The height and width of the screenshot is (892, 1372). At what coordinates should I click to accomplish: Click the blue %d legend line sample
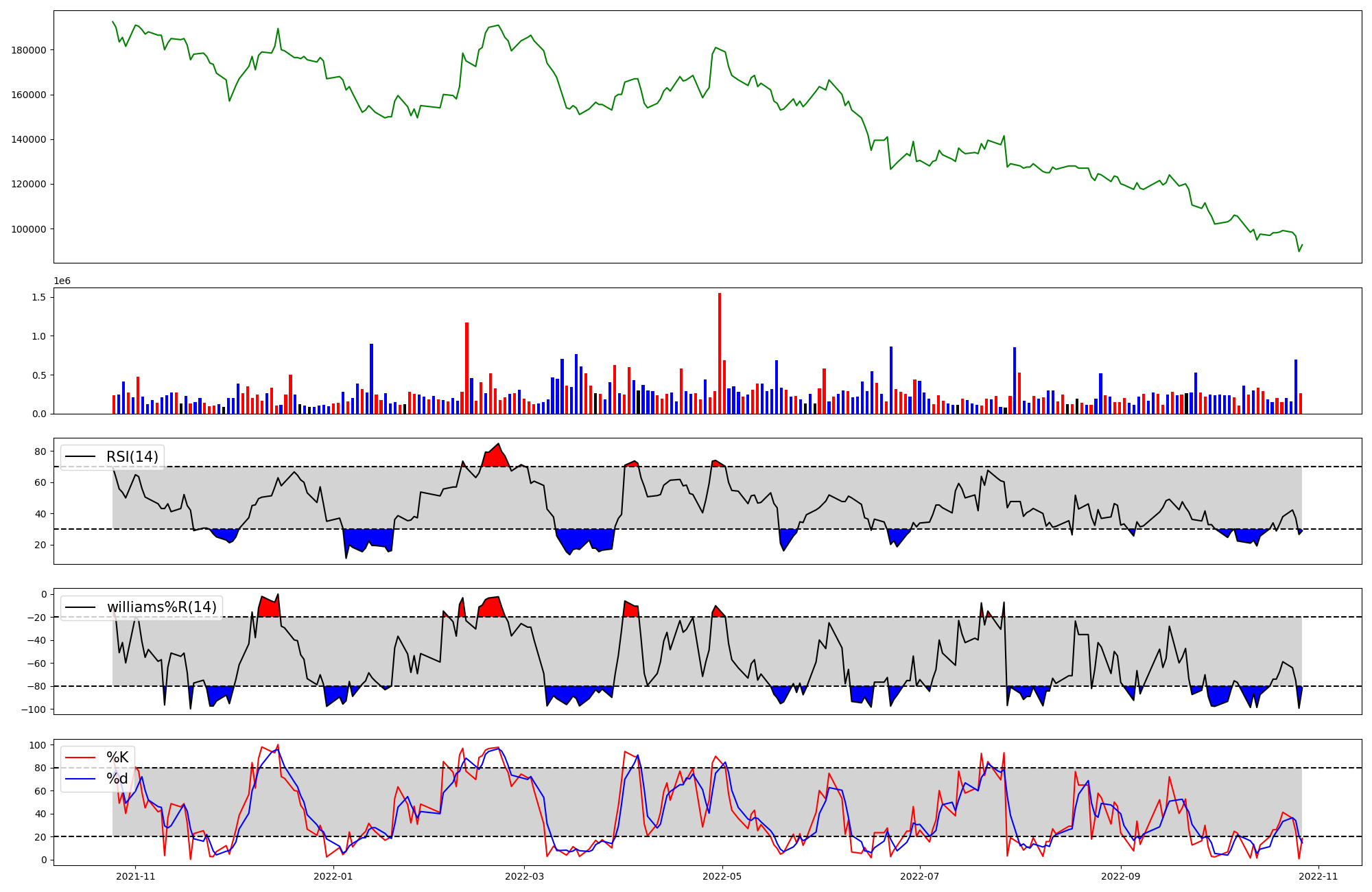[x=80, y=779]
